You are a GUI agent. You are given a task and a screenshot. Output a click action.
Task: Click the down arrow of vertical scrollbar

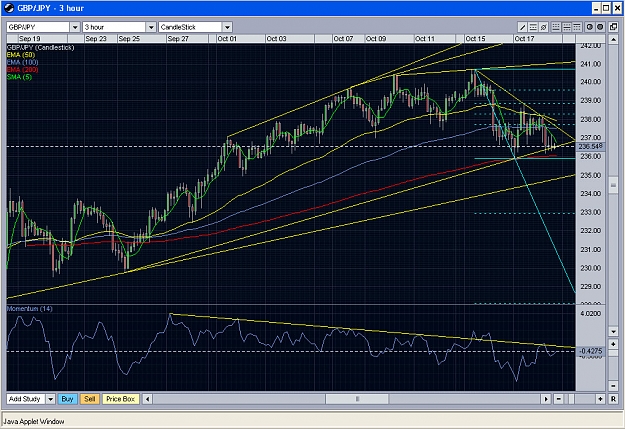613,331
